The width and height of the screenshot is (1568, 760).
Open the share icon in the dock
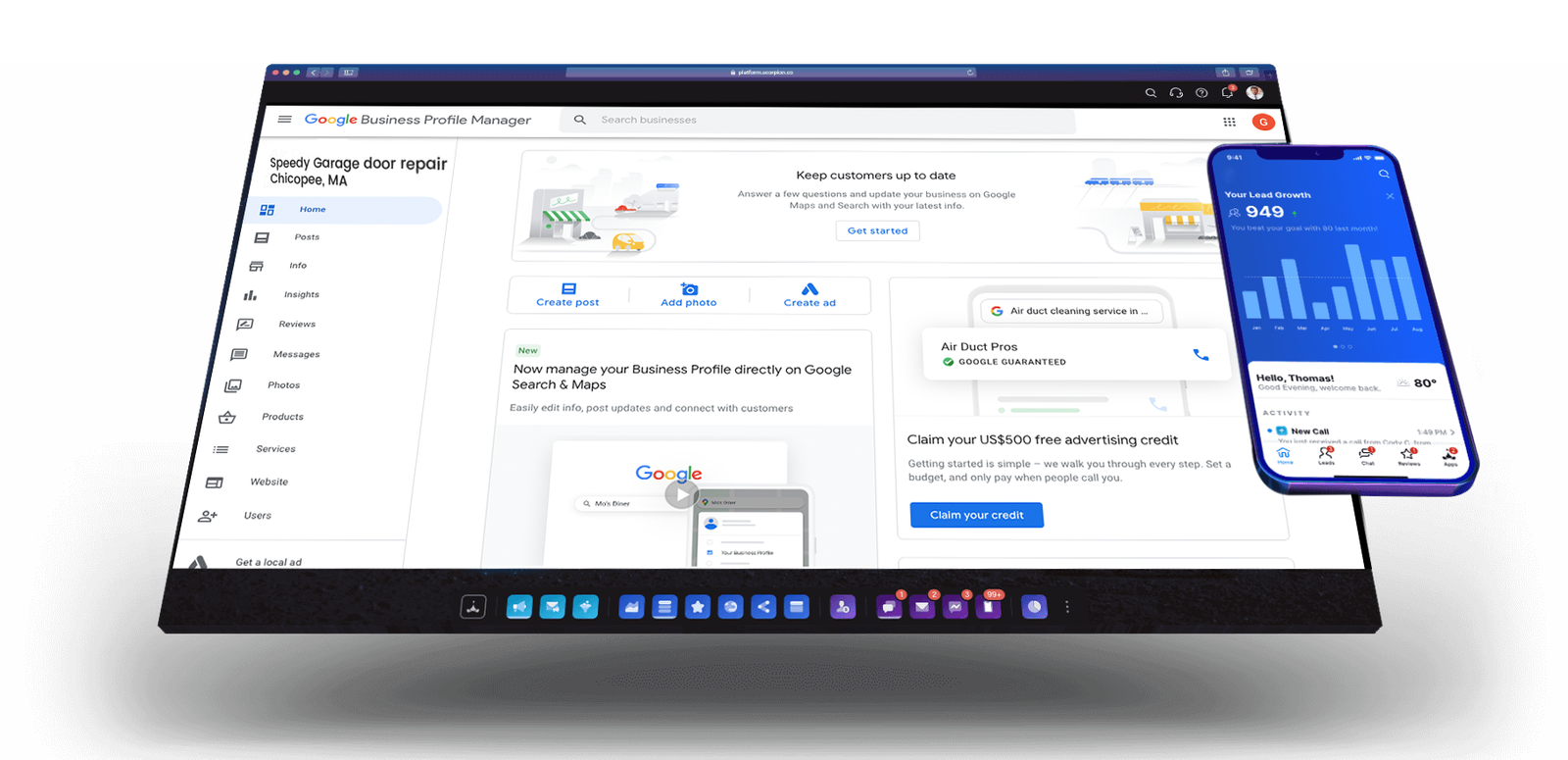point(763,607)
